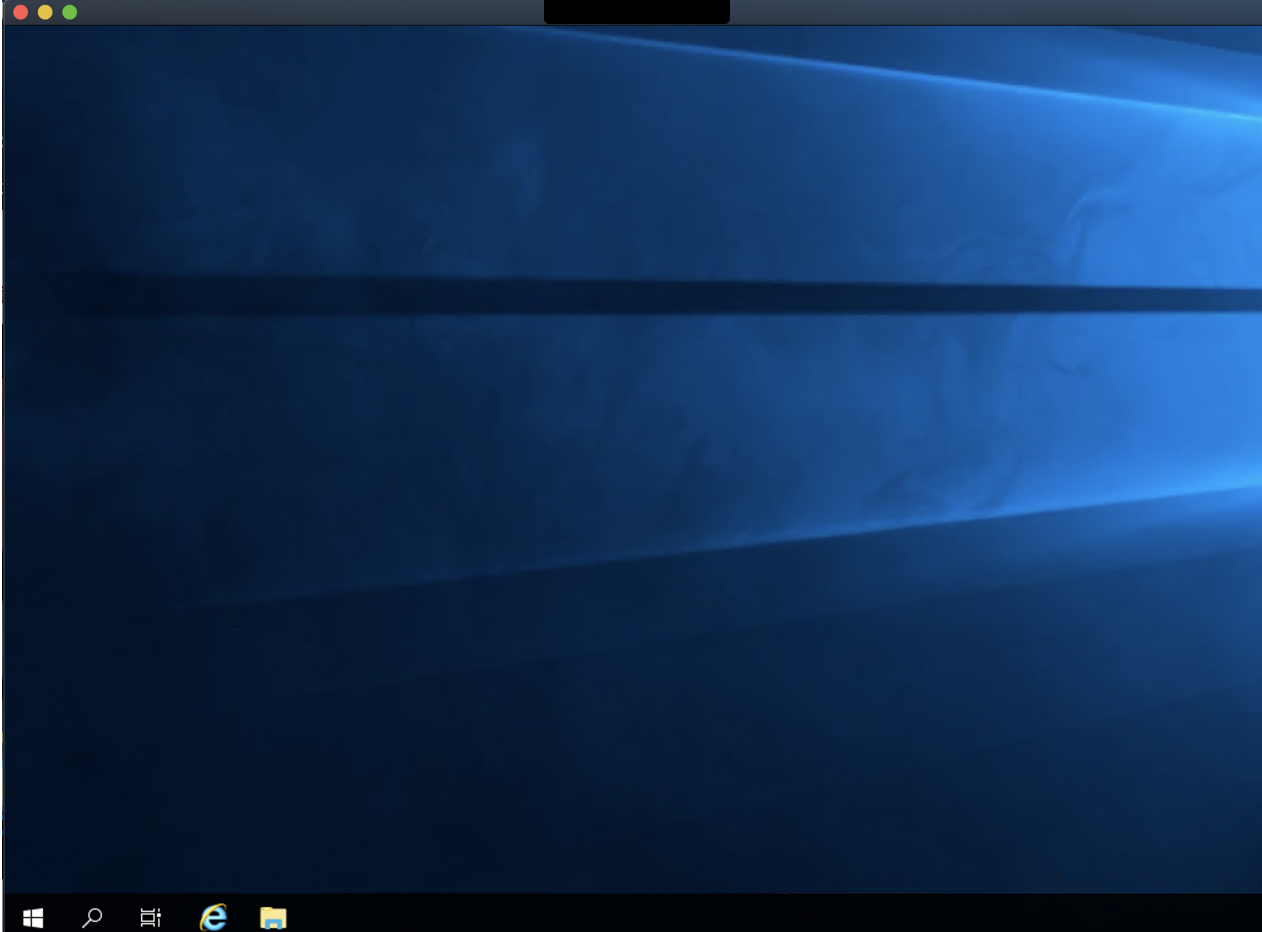The image size is (1262, 932).
Task: Open Task View on the taskbar
Action: point(151,917)
